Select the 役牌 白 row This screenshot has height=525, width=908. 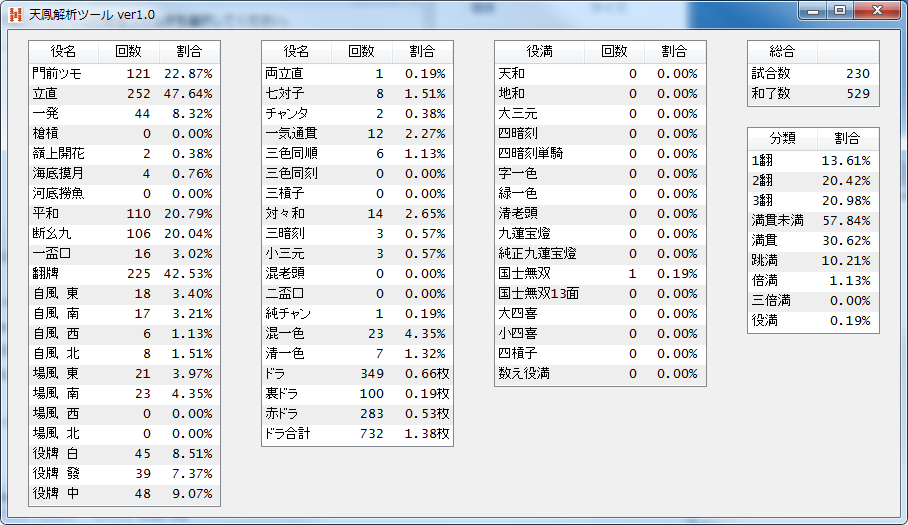tap(125, 454)
